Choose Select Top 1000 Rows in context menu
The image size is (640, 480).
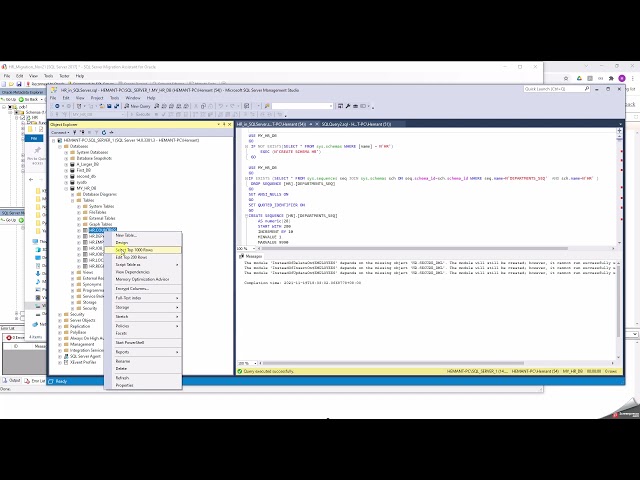pyautogui.click(x=142, y=250)
